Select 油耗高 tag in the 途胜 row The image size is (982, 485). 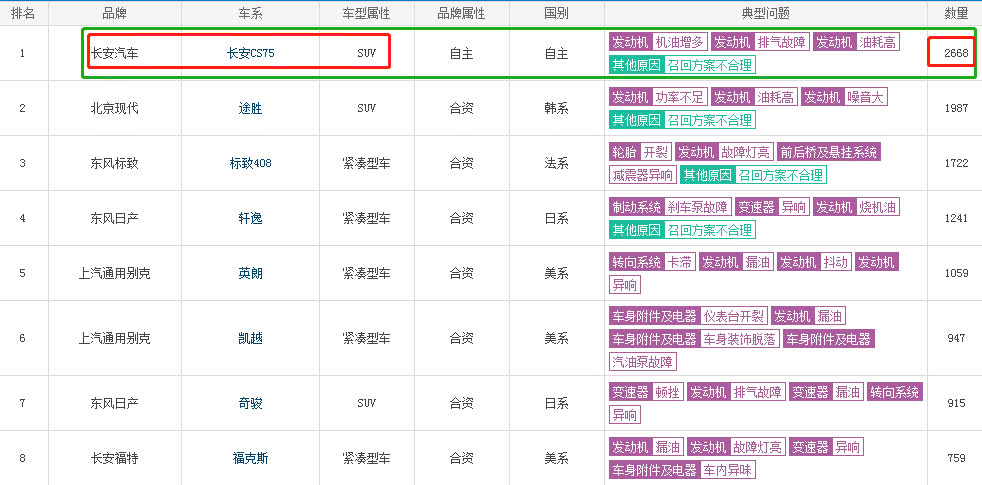[x=775, y=97]
